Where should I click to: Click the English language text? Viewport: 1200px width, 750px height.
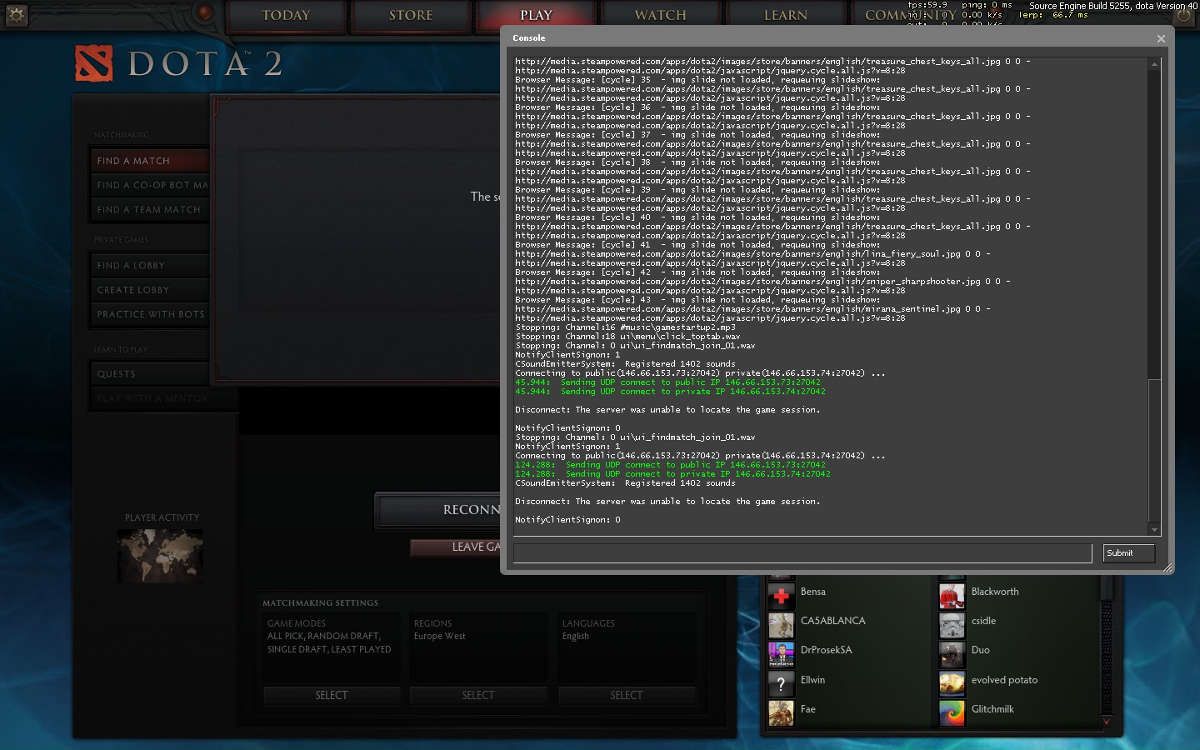pos(576,636)
